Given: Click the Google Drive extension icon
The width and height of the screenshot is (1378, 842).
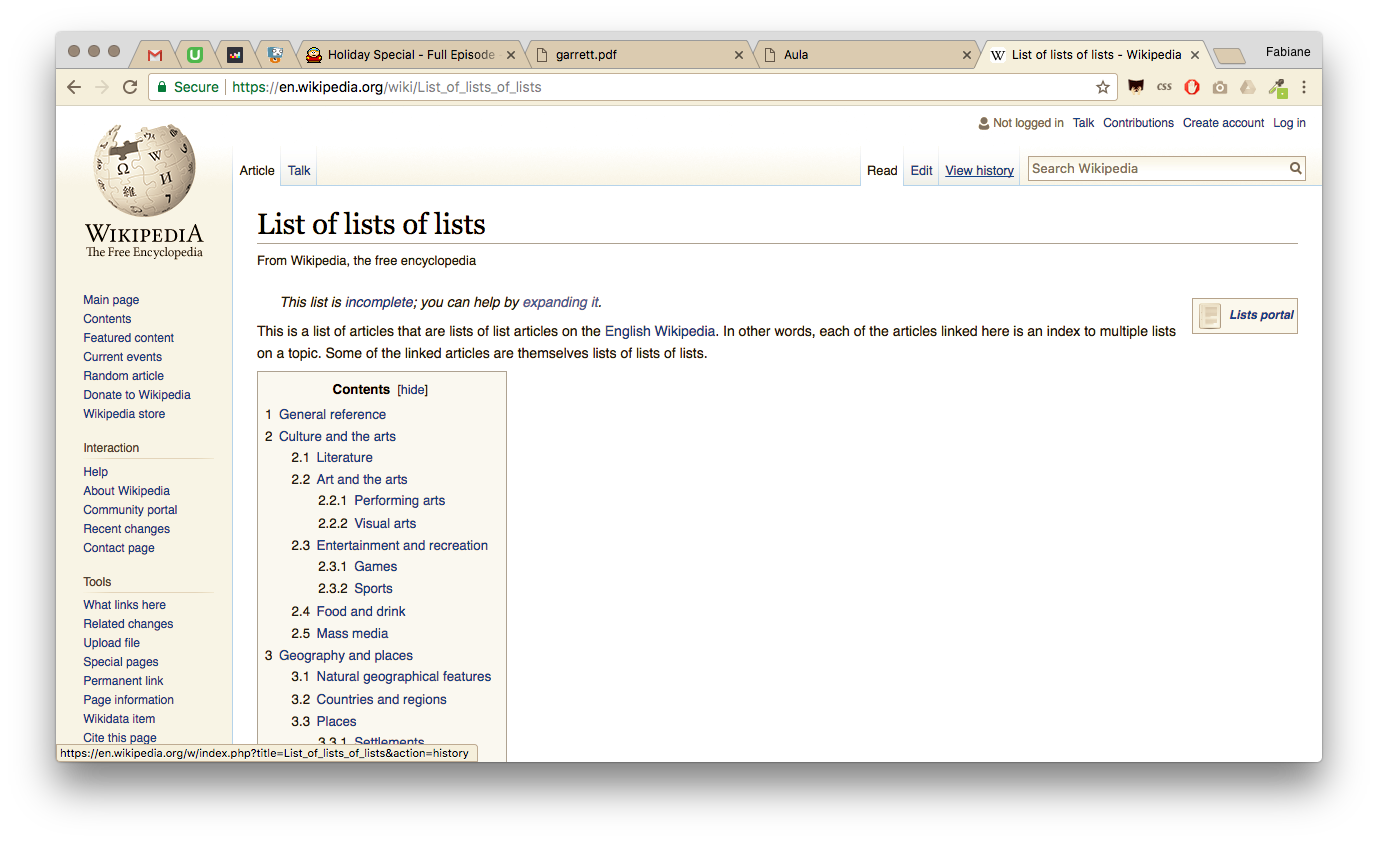Looking at the screenshot, I should coord(1248,87).
